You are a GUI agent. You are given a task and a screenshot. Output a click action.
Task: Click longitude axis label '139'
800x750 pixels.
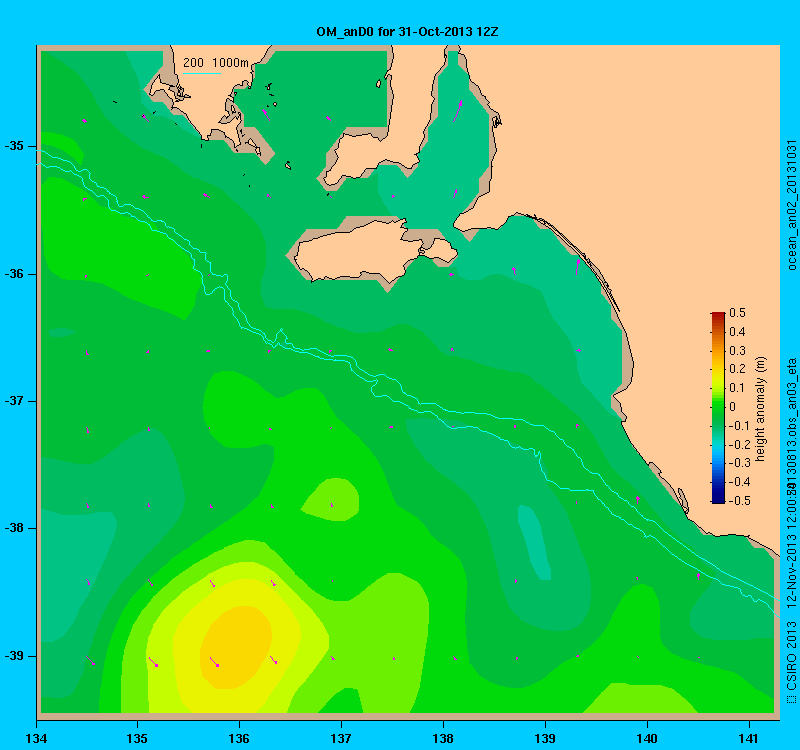[545, 738]
